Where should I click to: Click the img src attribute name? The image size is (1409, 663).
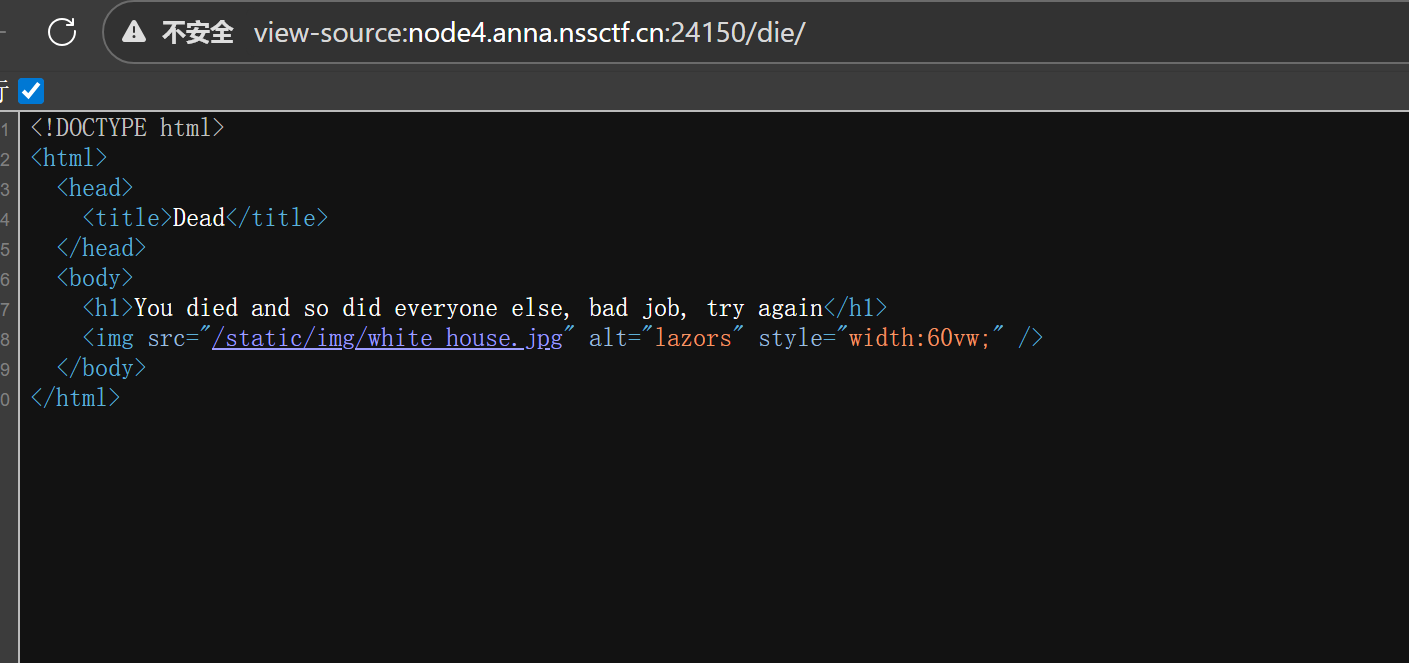pos(166,338)
